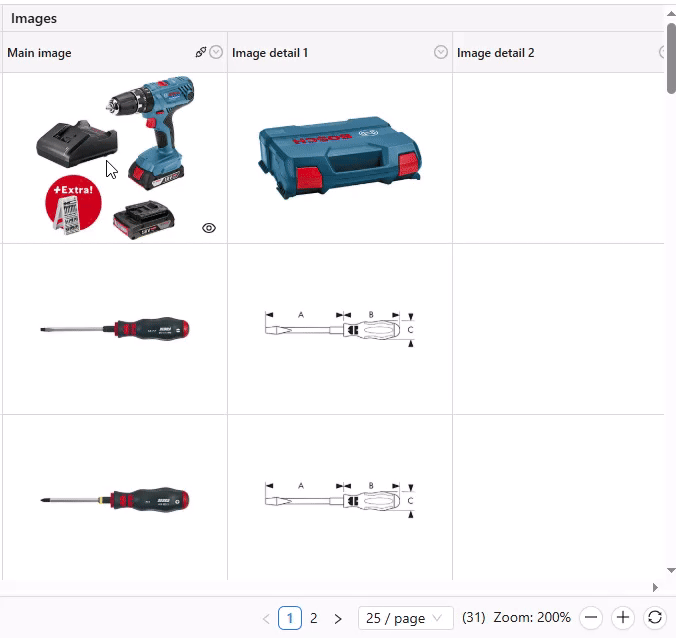Click the link icon in Main image header

point(201,53)
